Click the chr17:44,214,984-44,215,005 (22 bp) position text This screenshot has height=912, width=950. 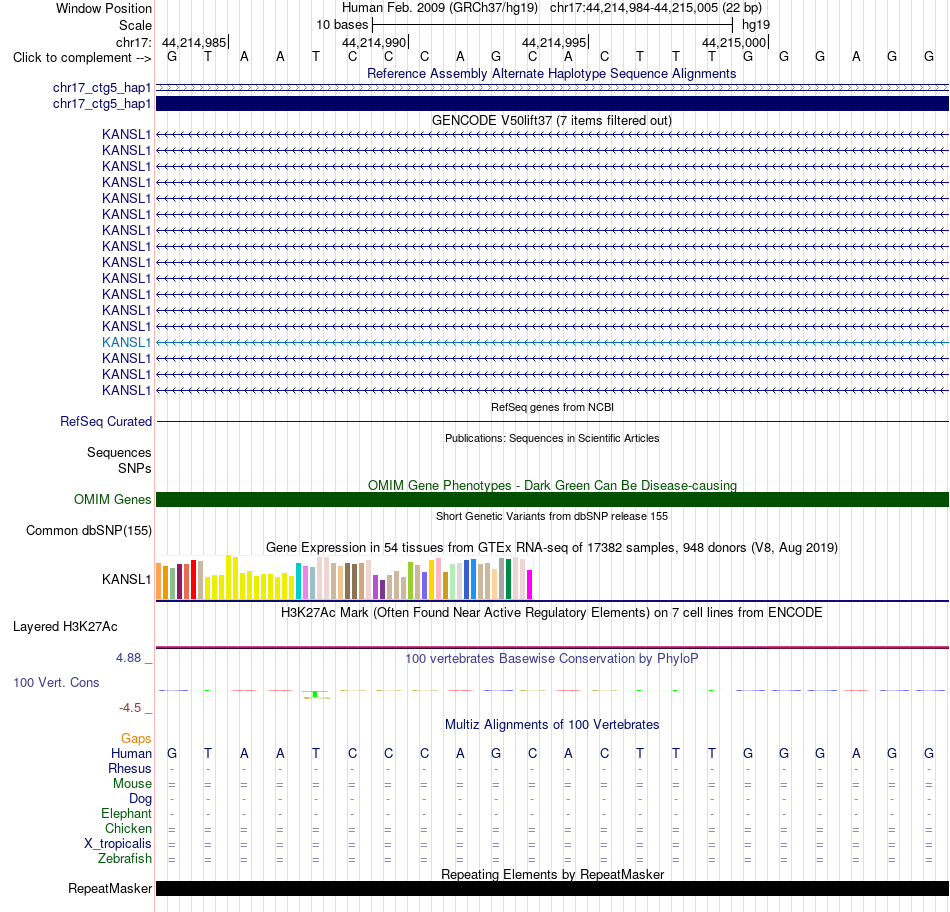click(656, 8)
